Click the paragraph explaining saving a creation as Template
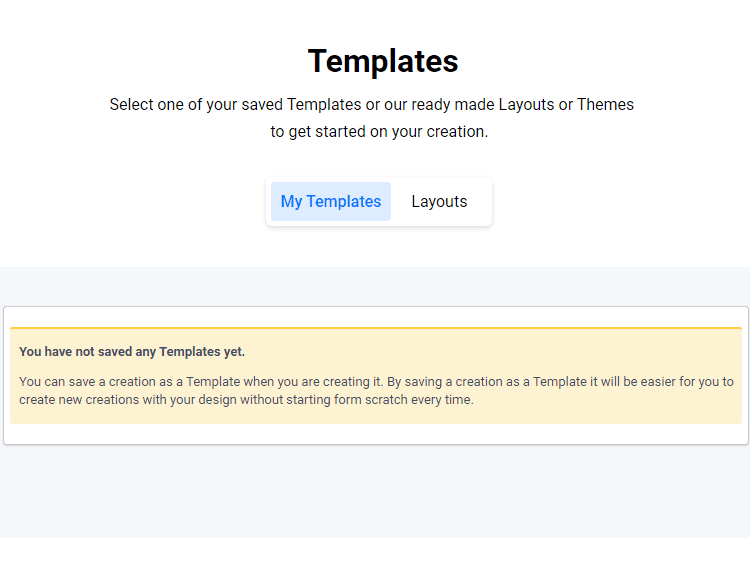The image size is (752, 579). pyautogui.click(x=376, y=391)
